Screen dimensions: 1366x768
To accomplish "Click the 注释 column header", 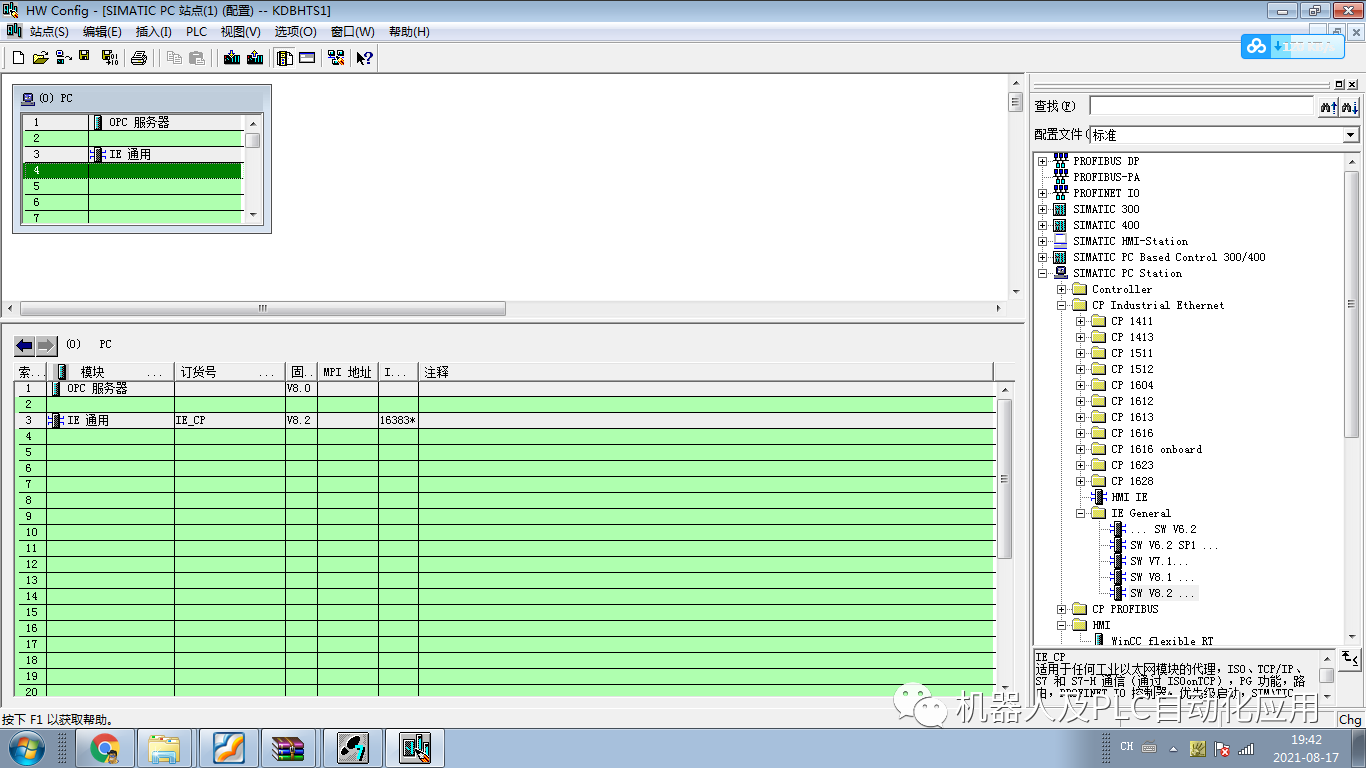I will pos(706,372).
